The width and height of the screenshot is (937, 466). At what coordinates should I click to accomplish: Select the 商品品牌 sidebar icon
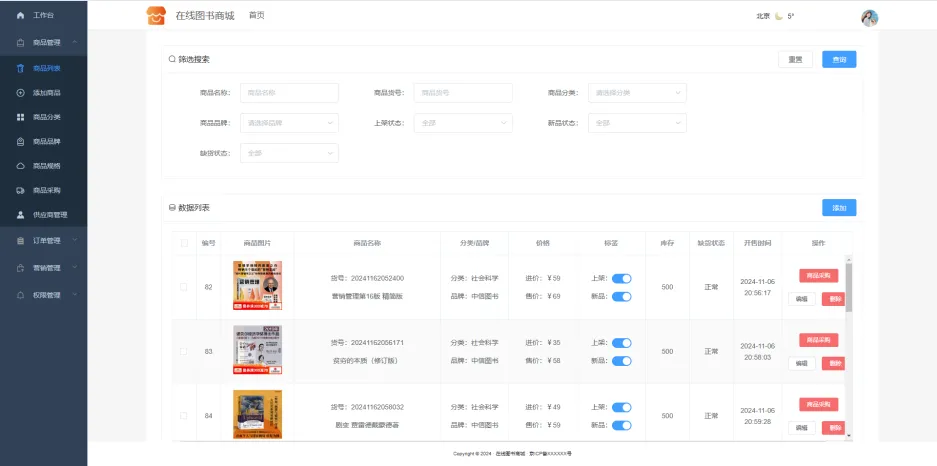pyautogui.click(x=20, y=141)
